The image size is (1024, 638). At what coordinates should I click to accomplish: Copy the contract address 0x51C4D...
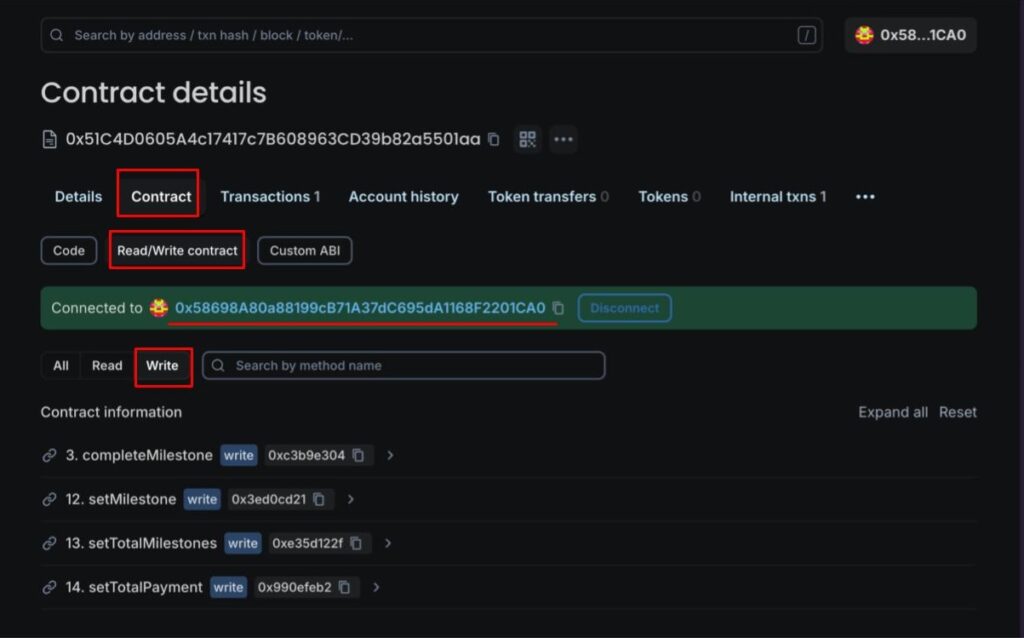[493, 139]
